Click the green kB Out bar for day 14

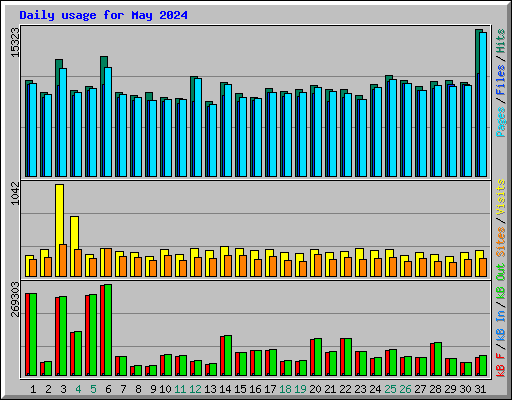(228, 356)
